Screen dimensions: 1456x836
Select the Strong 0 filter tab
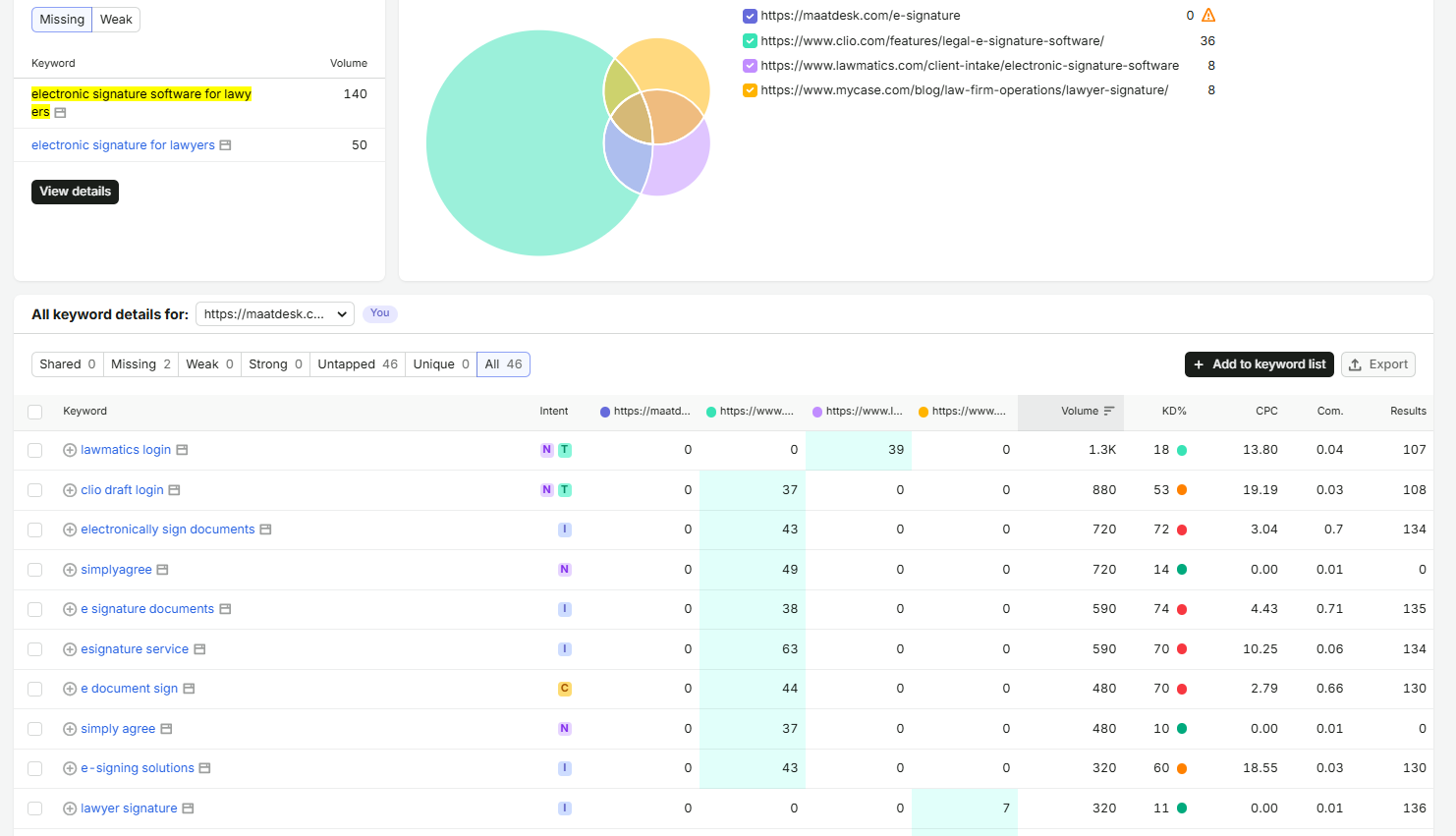[x=275, y=364]
